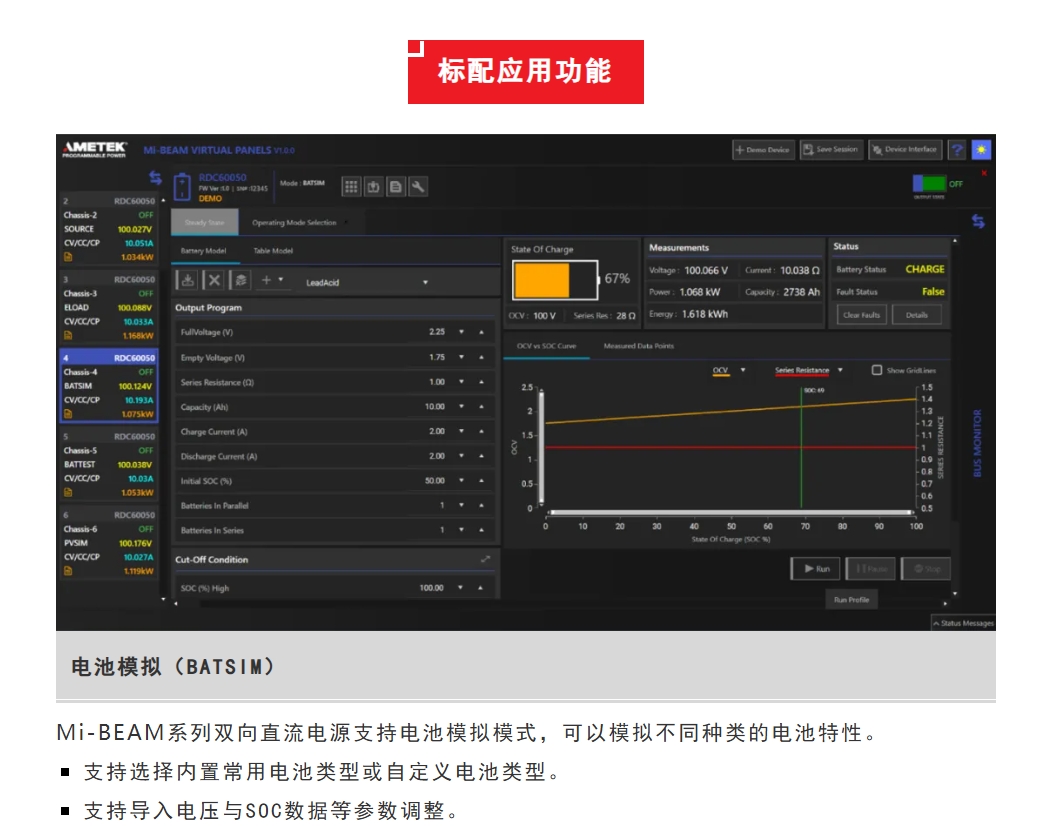Increase Batteries In Parallel with its up arrow
Image resolution: width=1041 pixels, height=826 pixels.
point(481,505)
